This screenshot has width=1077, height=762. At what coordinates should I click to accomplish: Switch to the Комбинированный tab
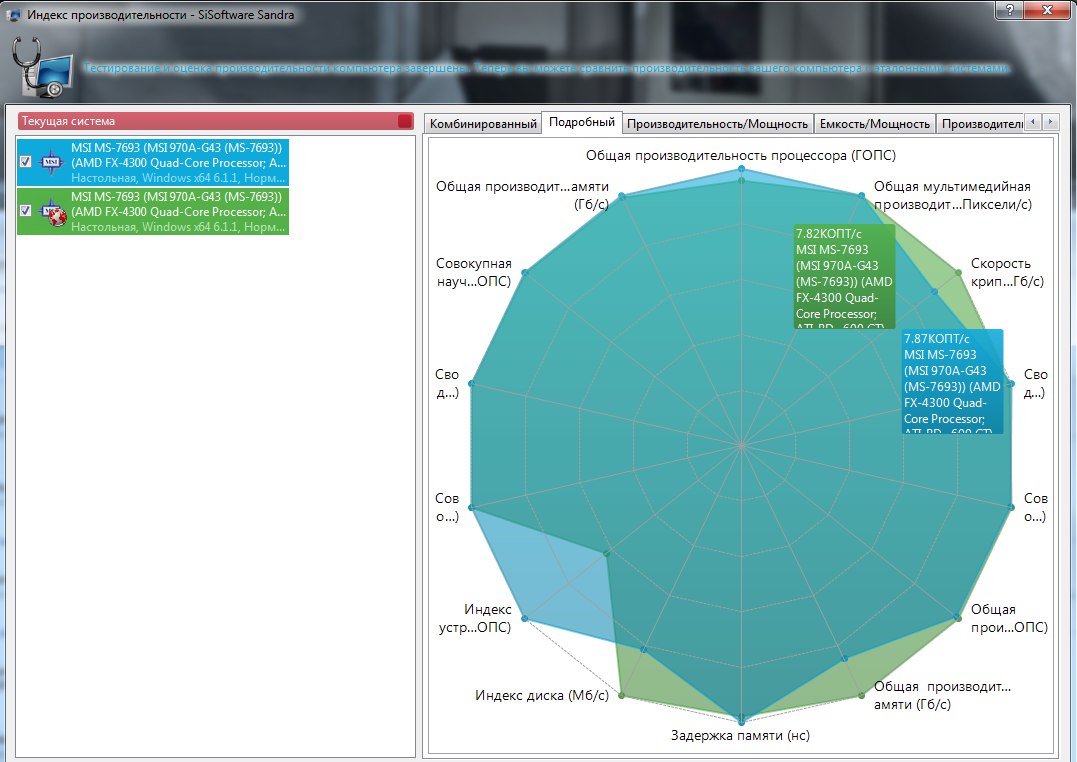[x=482, y=124]
